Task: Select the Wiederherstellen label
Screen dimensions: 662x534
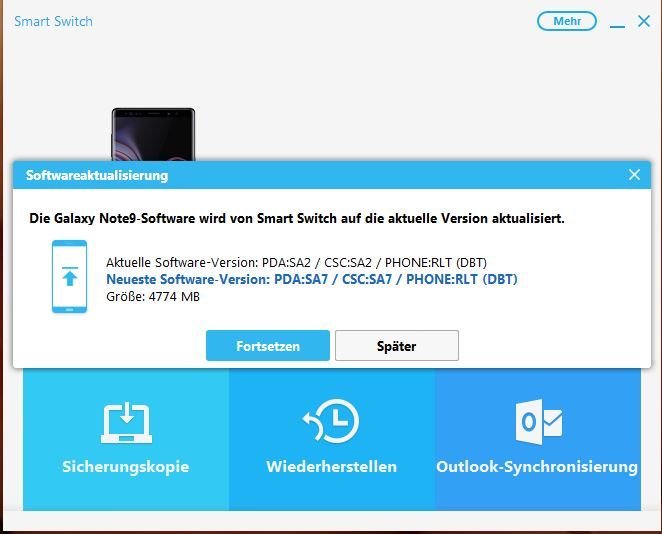Action: [331, 466]
